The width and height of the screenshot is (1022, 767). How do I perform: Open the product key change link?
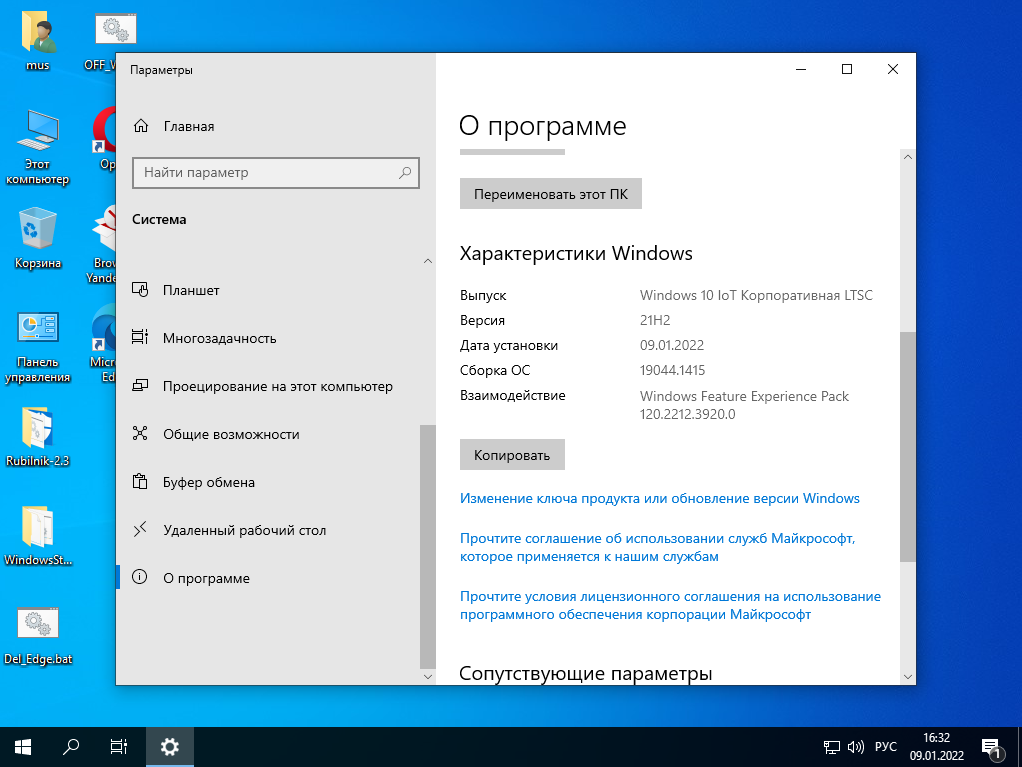pyautogui.click(x=659, y=498)
